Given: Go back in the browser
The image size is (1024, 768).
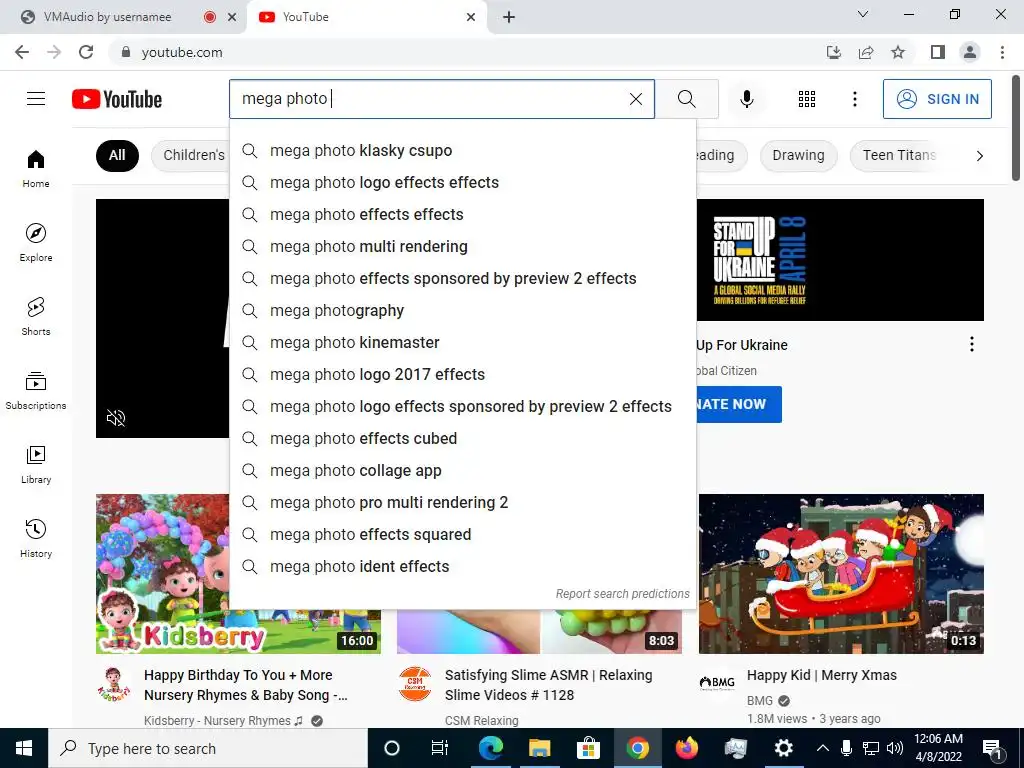Looking at the screenshot, I should tap(22, 52).
